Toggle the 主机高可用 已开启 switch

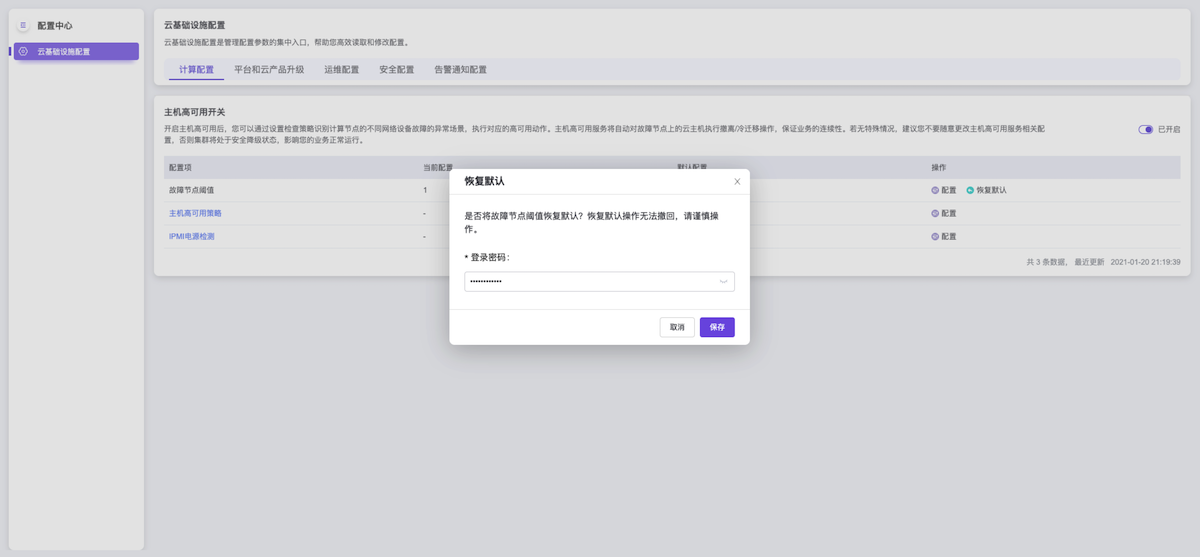click(1146, 130)
